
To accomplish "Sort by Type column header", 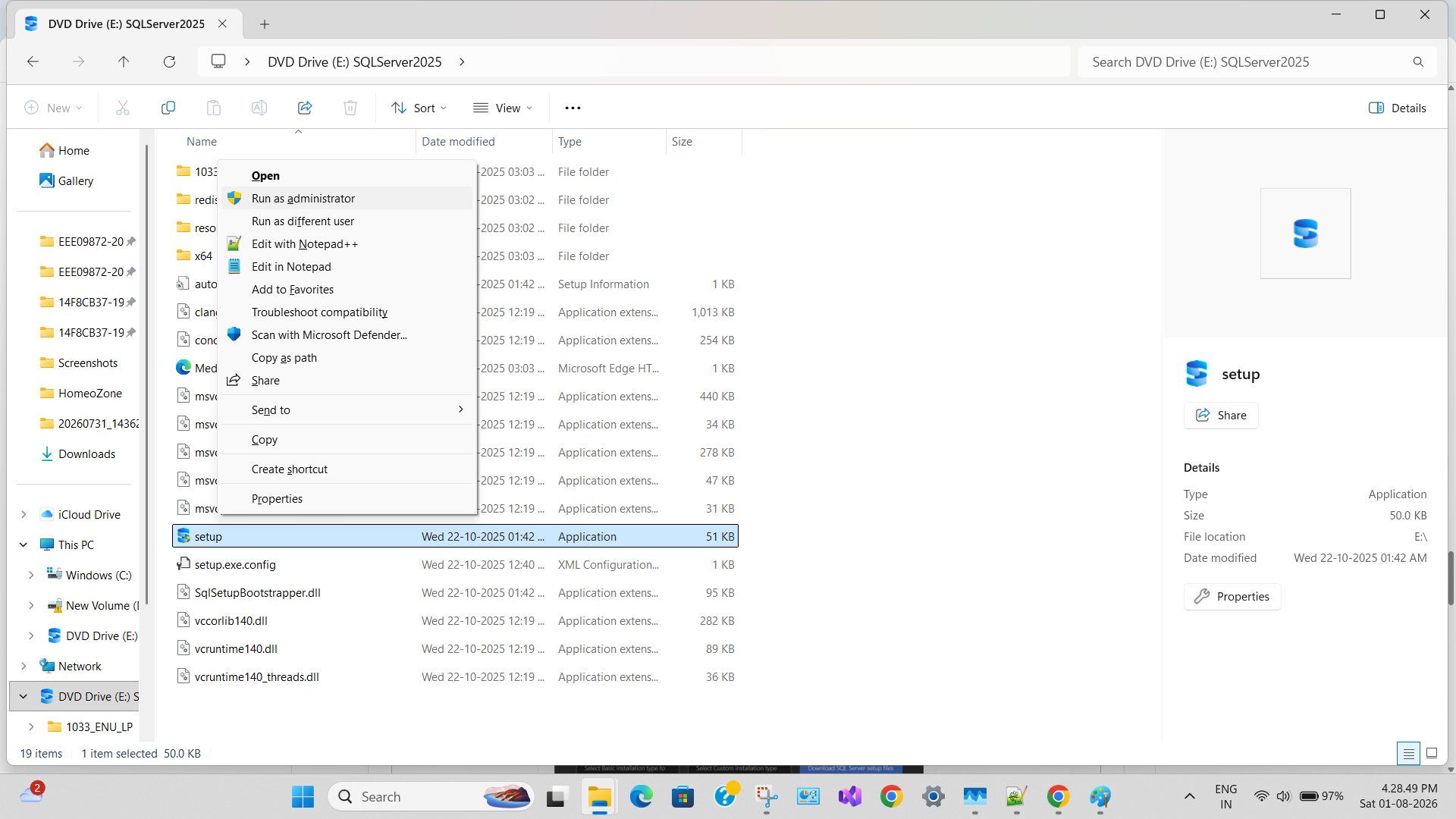I will click(609, 141).
